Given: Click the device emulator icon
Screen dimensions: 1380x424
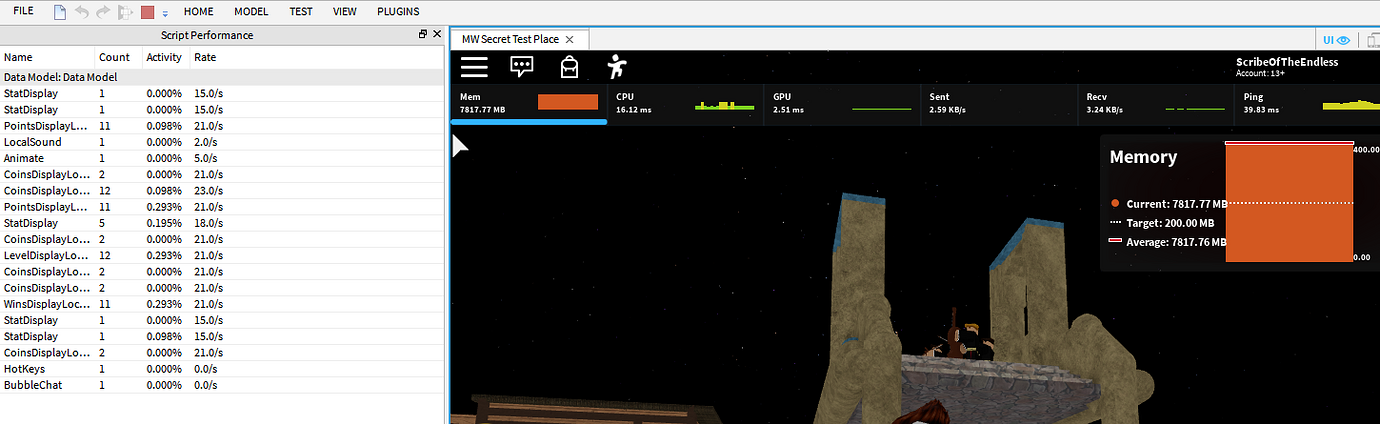Looking at the screenshot, I should tap(1372, 40).
